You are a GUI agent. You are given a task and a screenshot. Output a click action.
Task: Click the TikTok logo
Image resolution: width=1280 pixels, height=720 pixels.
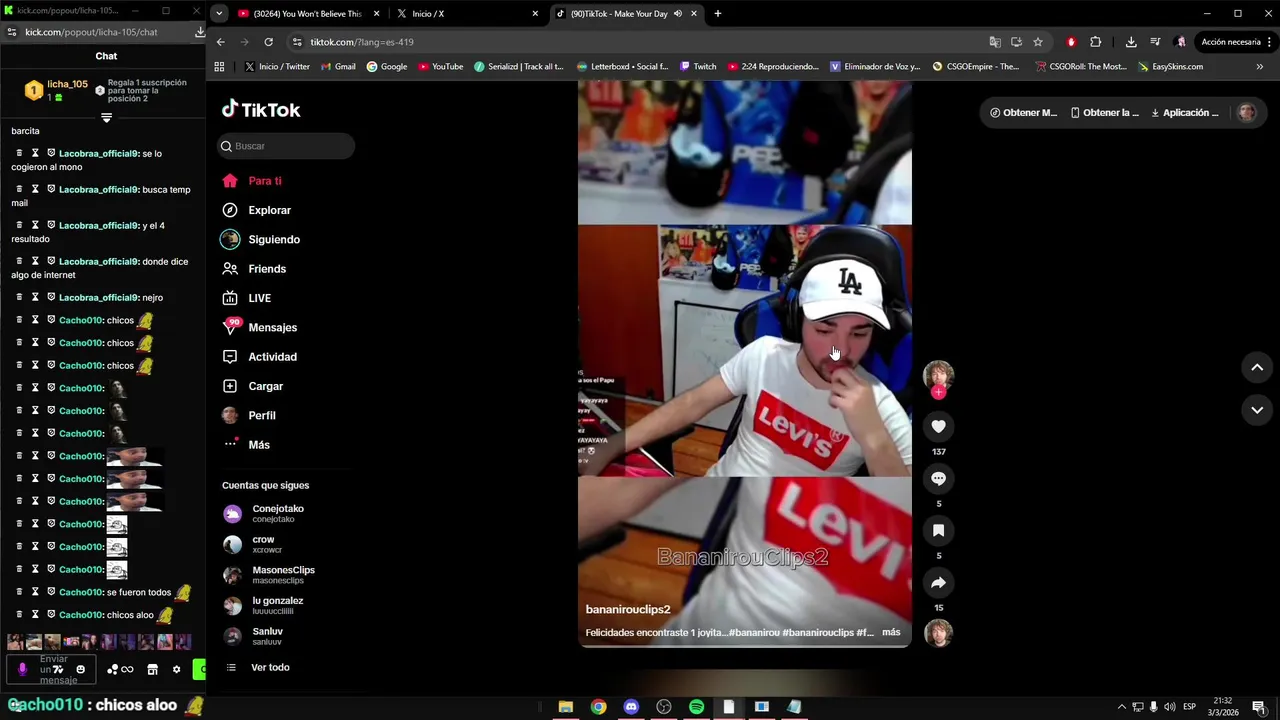[x=261, y=110]
